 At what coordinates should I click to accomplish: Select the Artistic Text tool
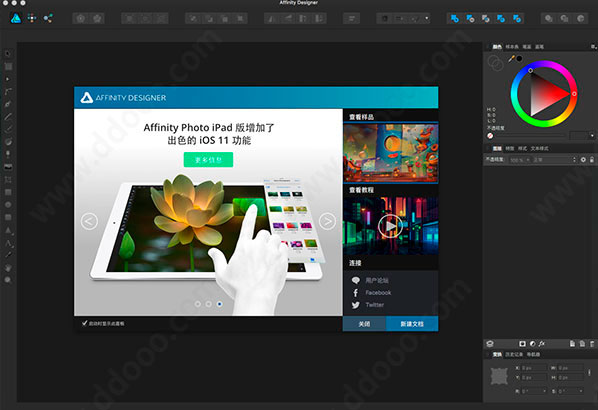coord(8,243)
